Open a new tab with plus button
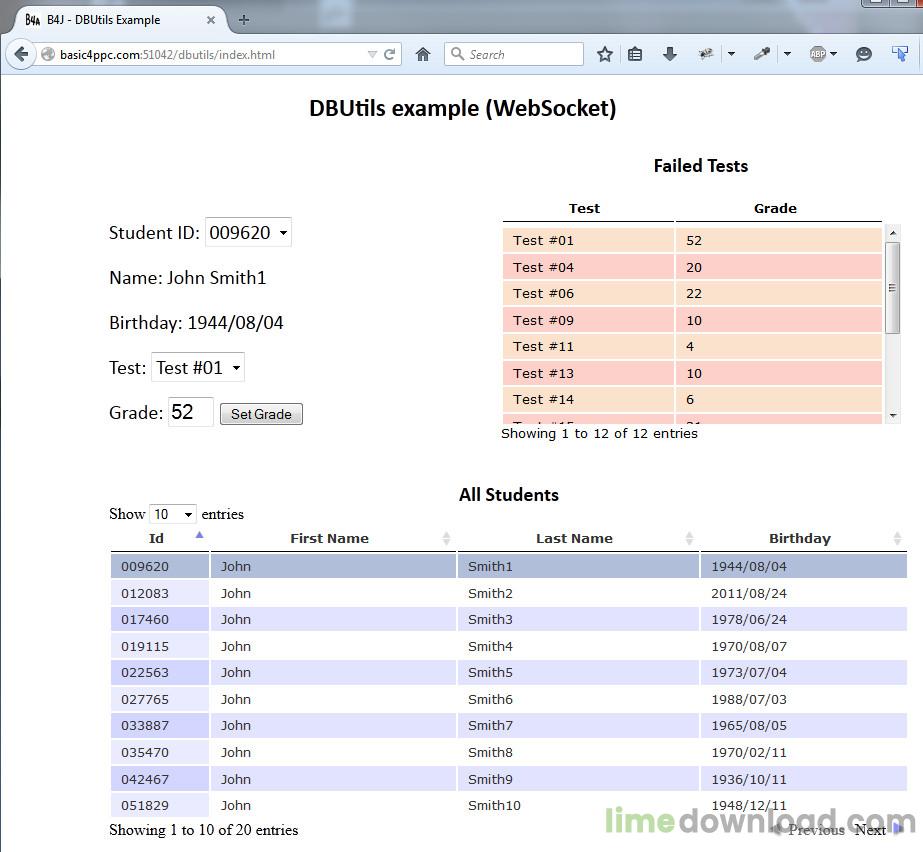 pos(244,19)
